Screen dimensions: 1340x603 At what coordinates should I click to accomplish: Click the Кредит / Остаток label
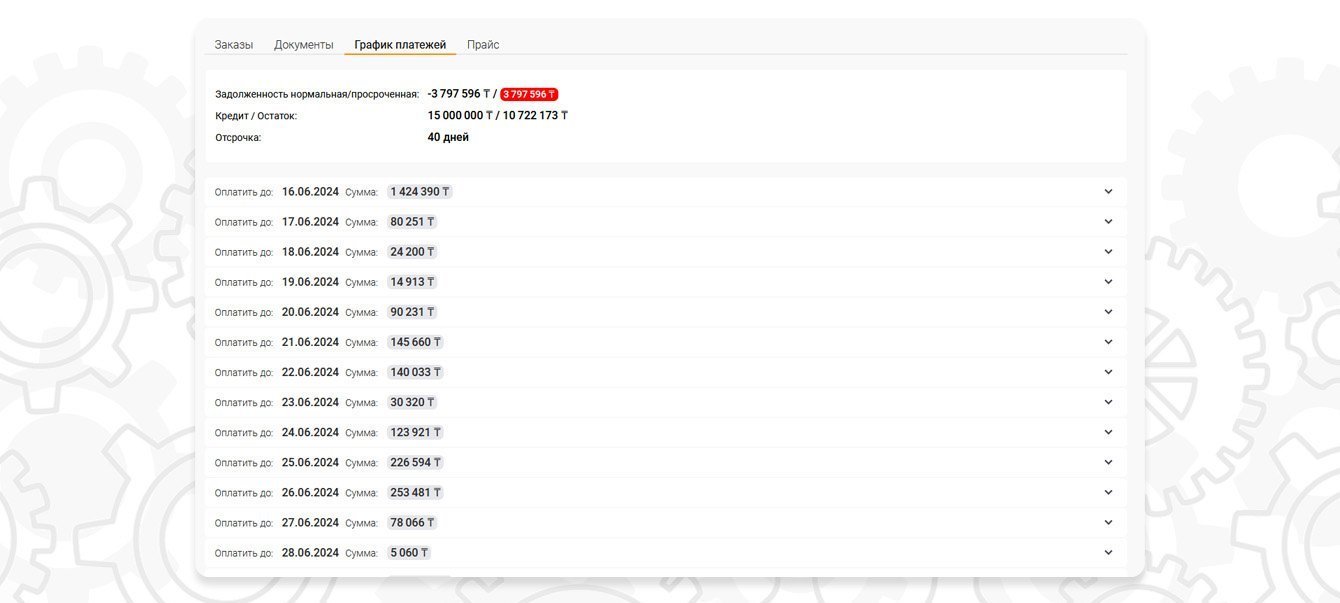tap(256, 116)
